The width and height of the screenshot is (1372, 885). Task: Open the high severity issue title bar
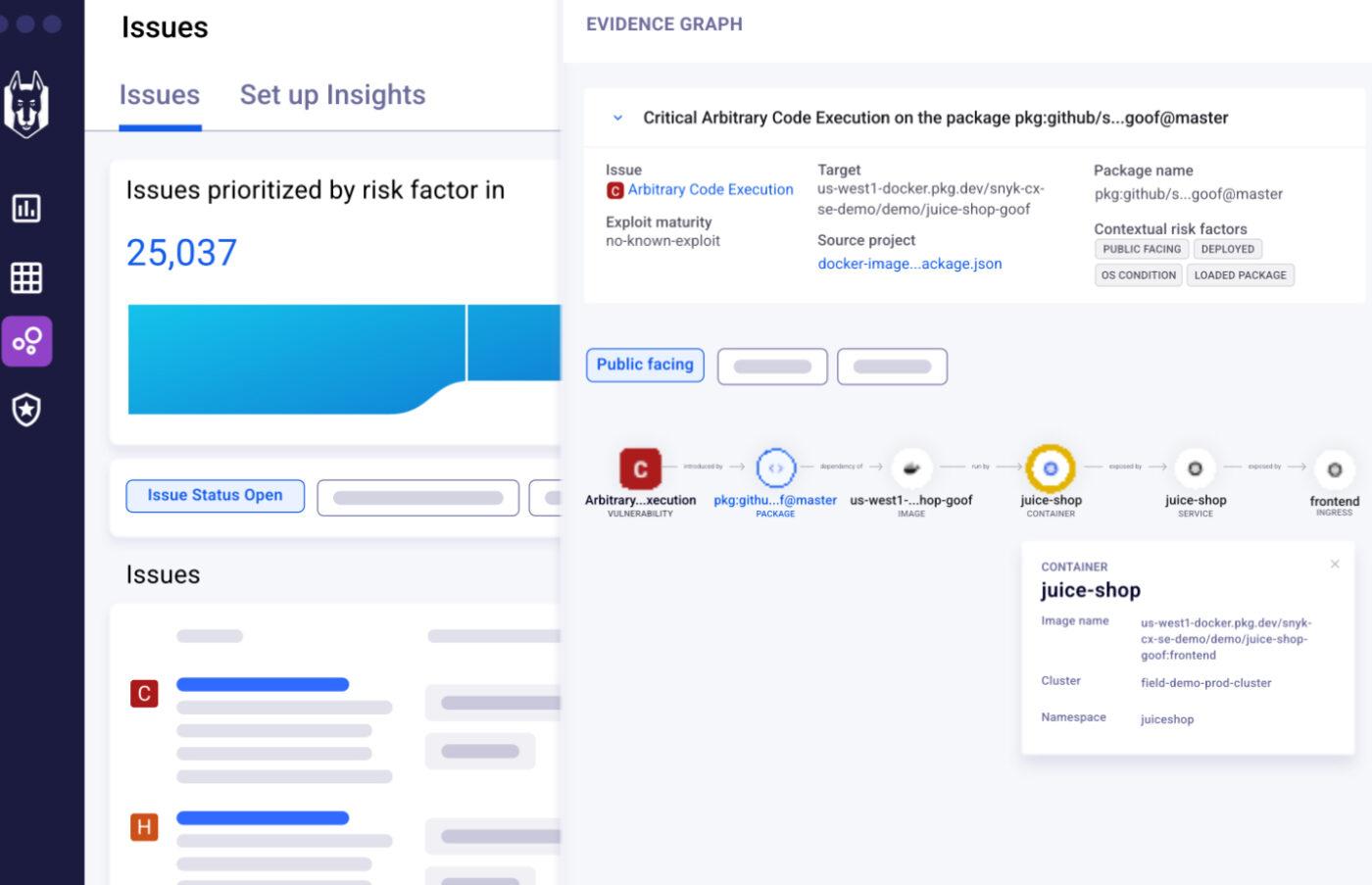point(263,817)
